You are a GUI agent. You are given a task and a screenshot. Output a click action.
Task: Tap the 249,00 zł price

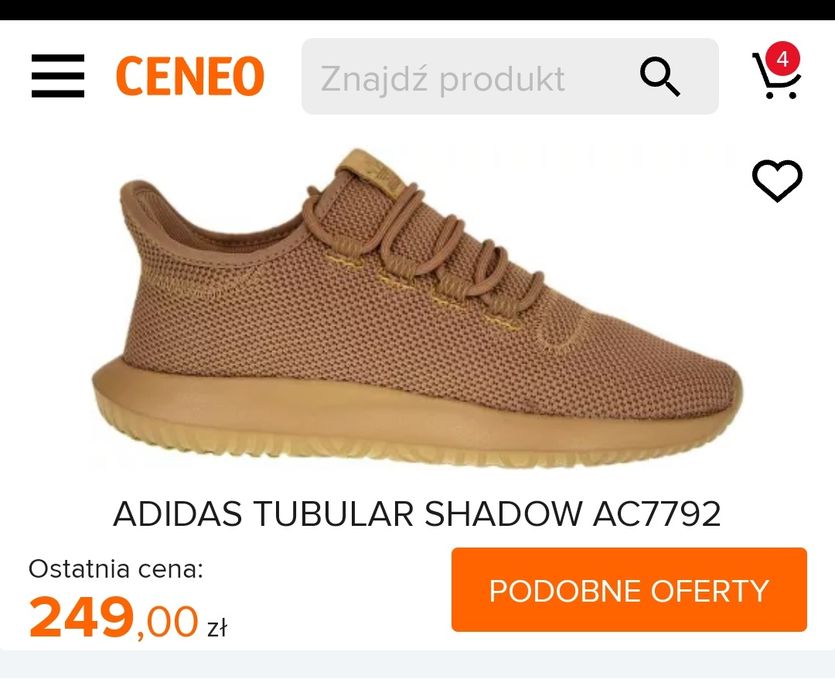(128, 617)
